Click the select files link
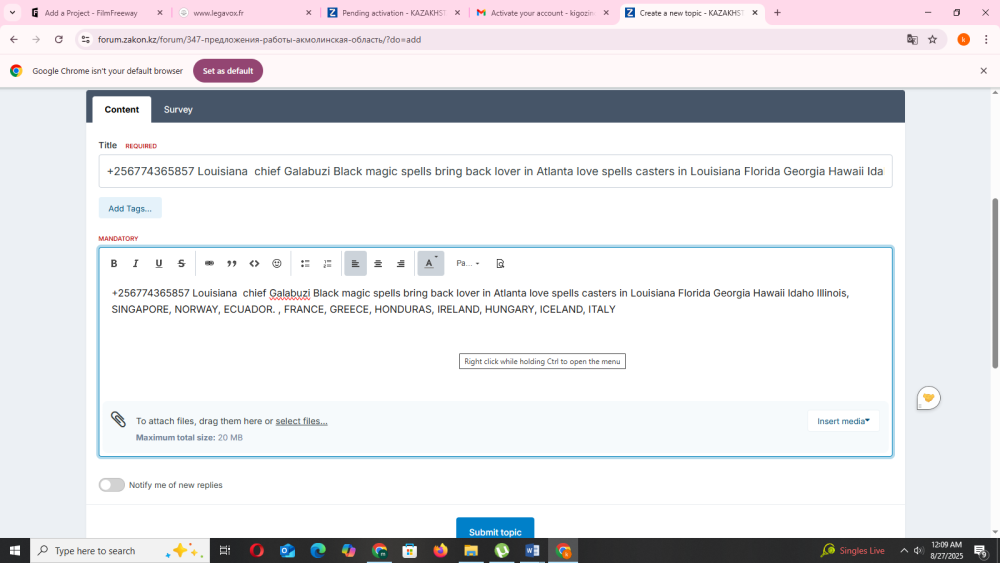 (x=302, y=421)
